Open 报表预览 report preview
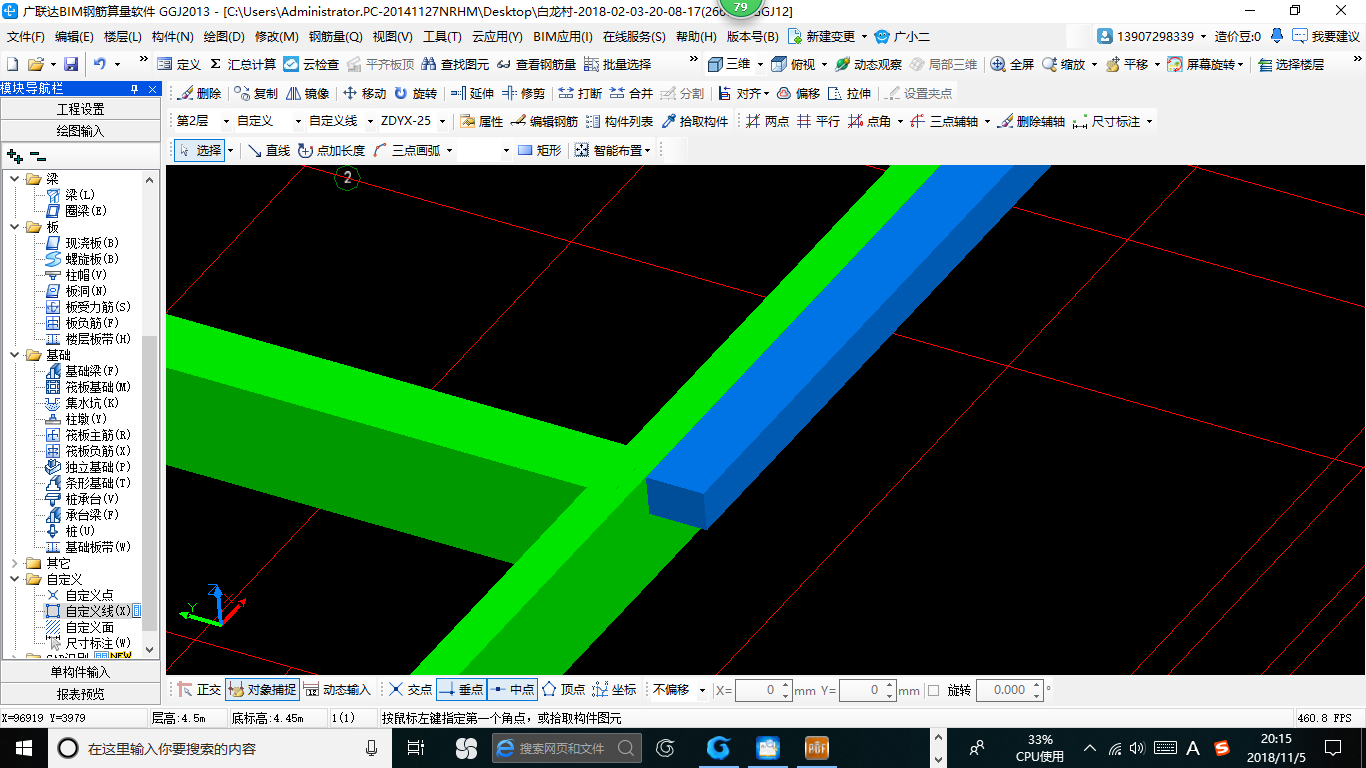This screenshot has width=1366, height=768. [80, 694]
